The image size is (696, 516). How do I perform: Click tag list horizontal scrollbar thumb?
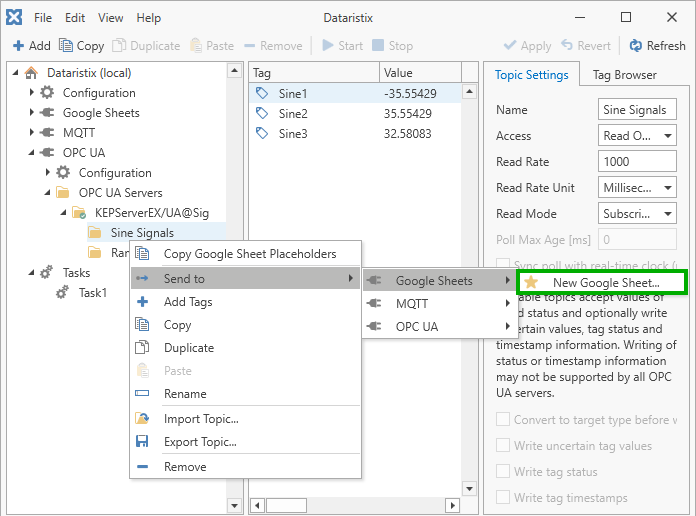click(x=286, y=505)
